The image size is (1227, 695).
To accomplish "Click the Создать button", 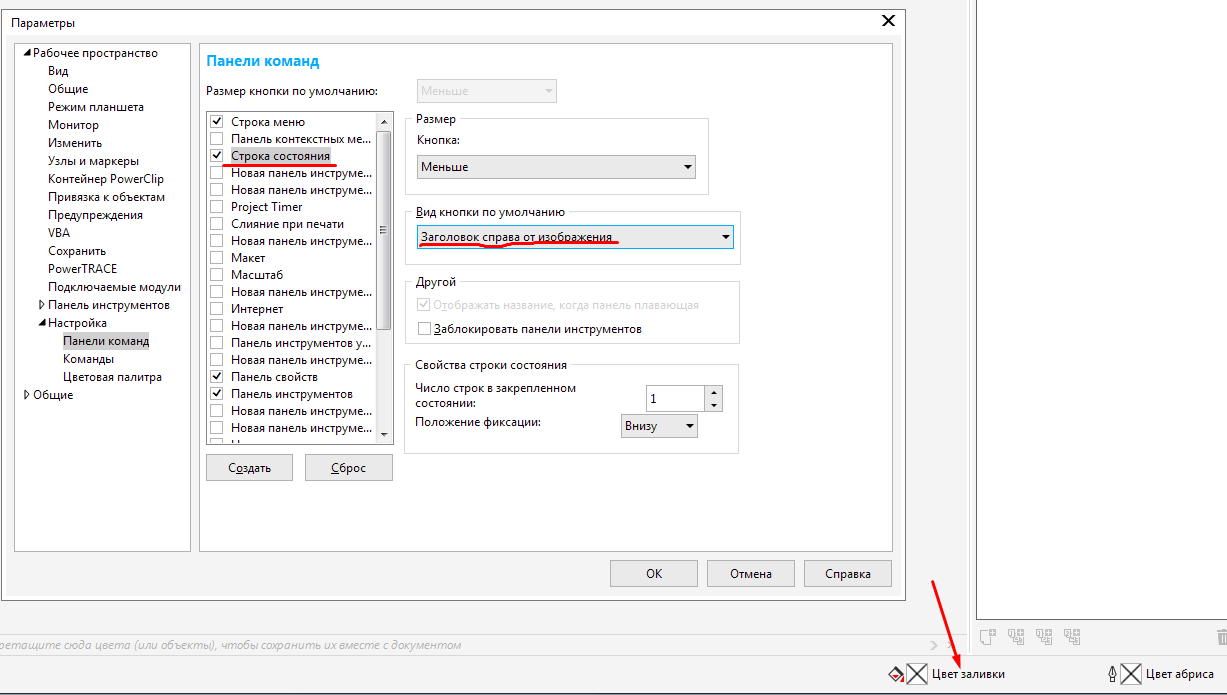I will pos(250,468).
